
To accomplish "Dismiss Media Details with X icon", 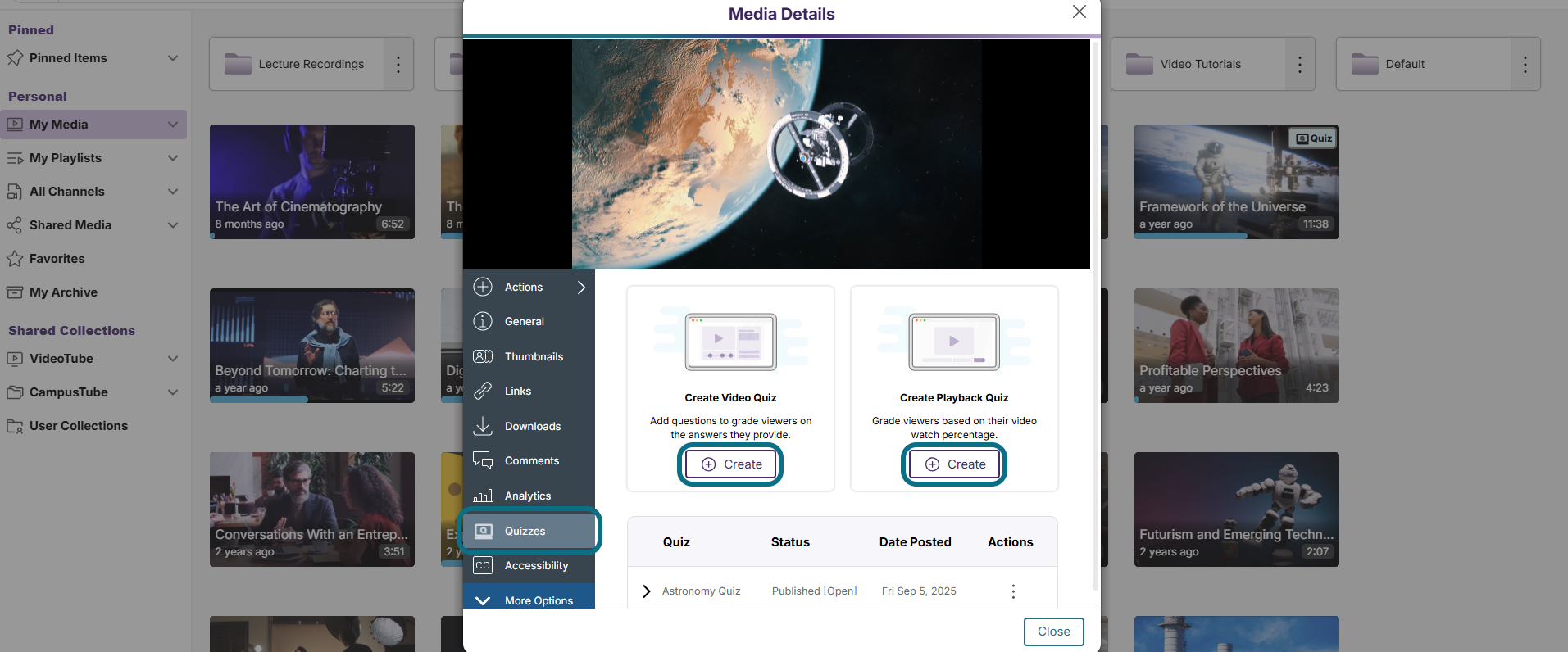I will [1079, 11].
